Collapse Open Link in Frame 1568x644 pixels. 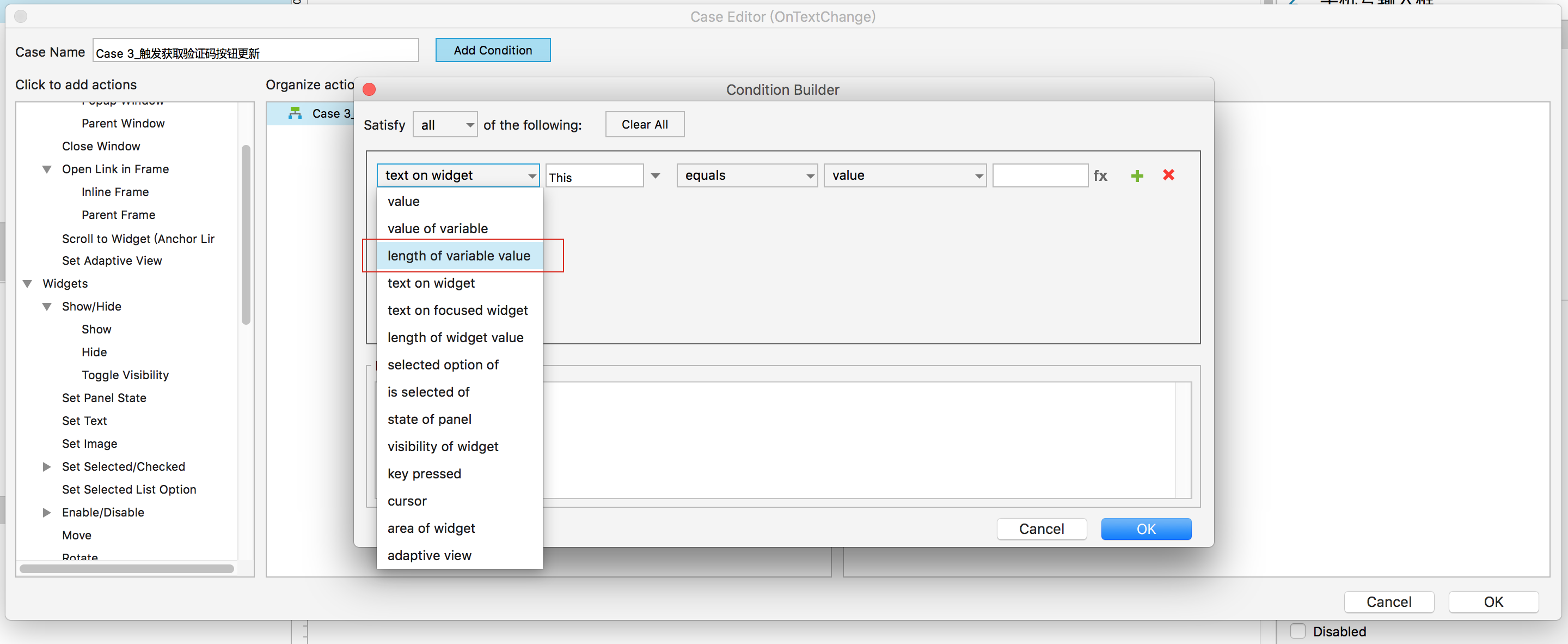pos(47,169)
